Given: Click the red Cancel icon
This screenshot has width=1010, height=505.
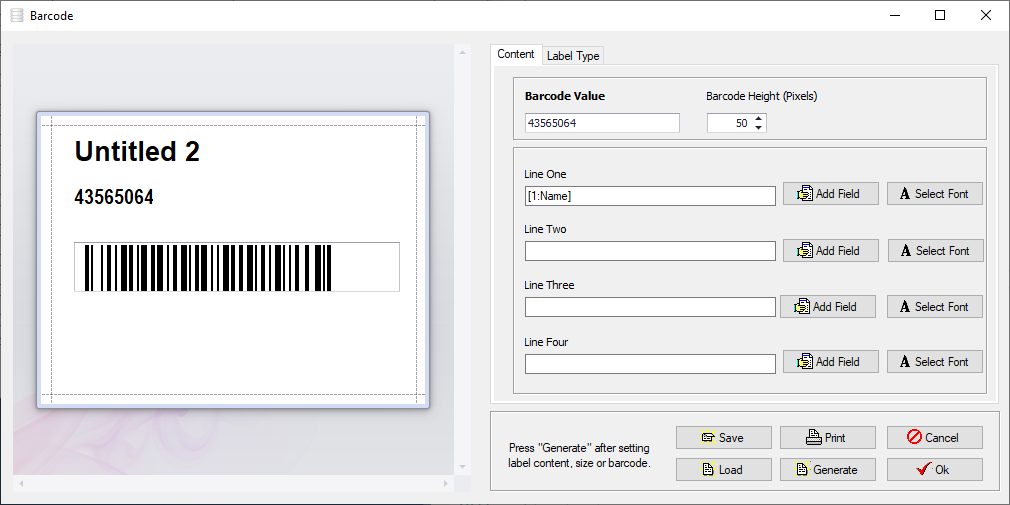Looking at the screenshot, I should click(x=914, y=437).
